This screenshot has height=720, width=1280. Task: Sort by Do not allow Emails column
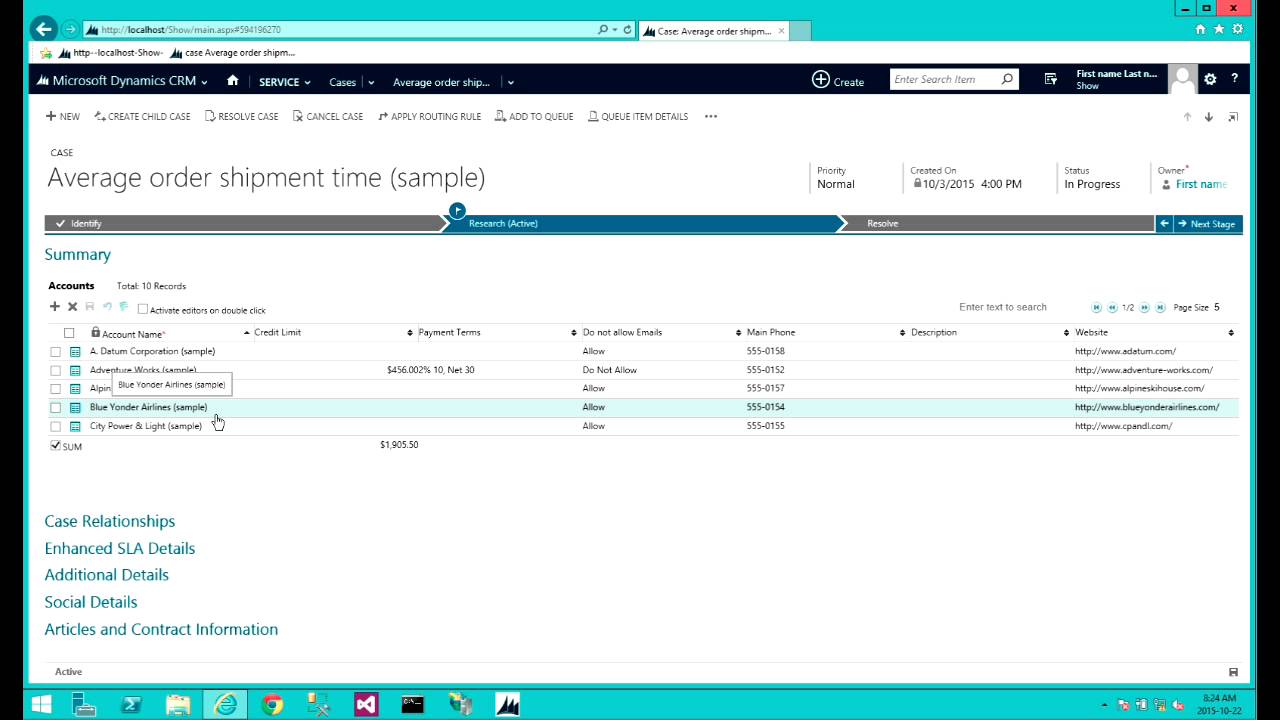pos(622,332)
